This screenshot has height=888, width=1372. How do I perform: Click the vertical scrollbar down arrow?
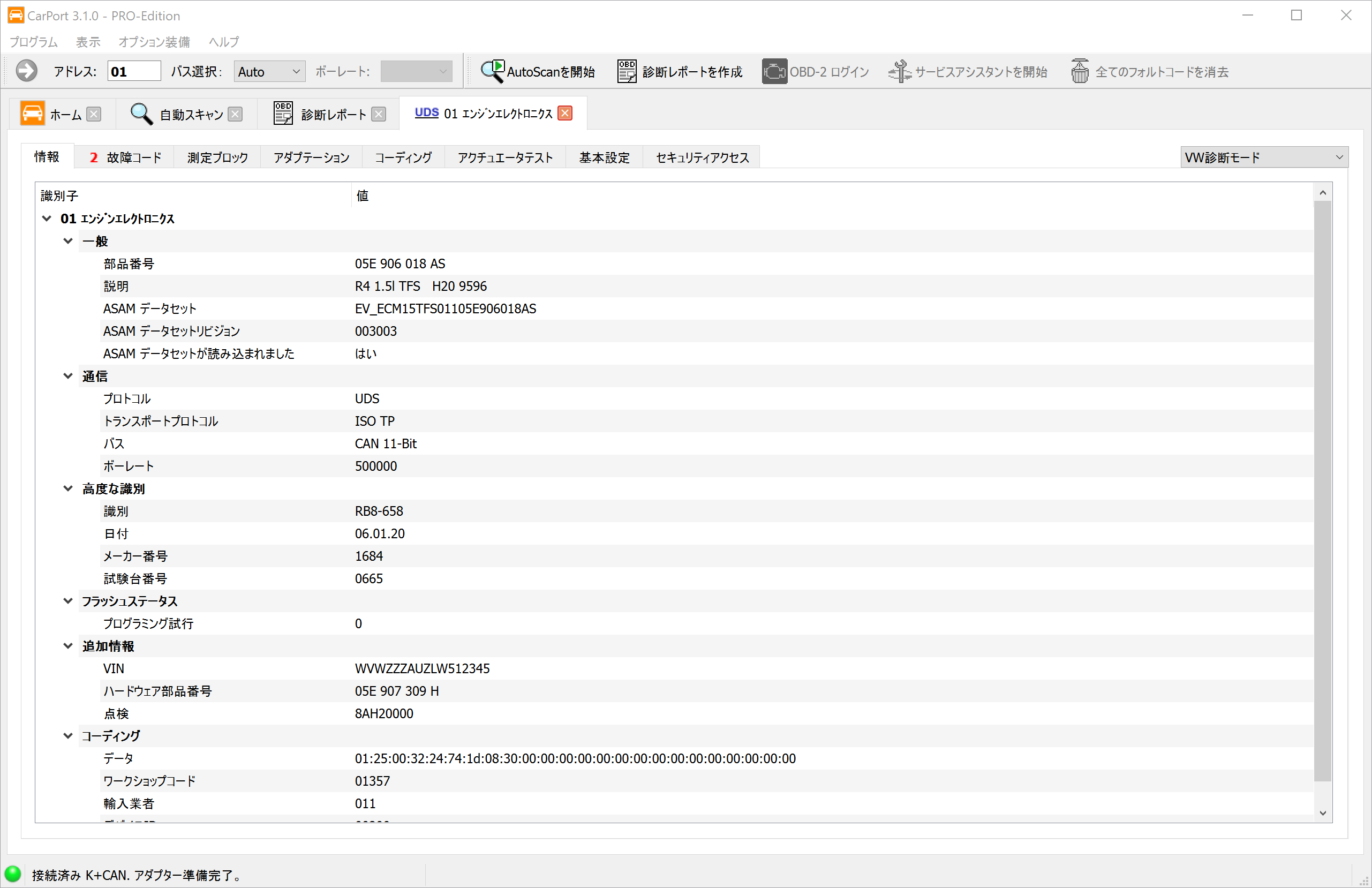(x=1322, y=813)
